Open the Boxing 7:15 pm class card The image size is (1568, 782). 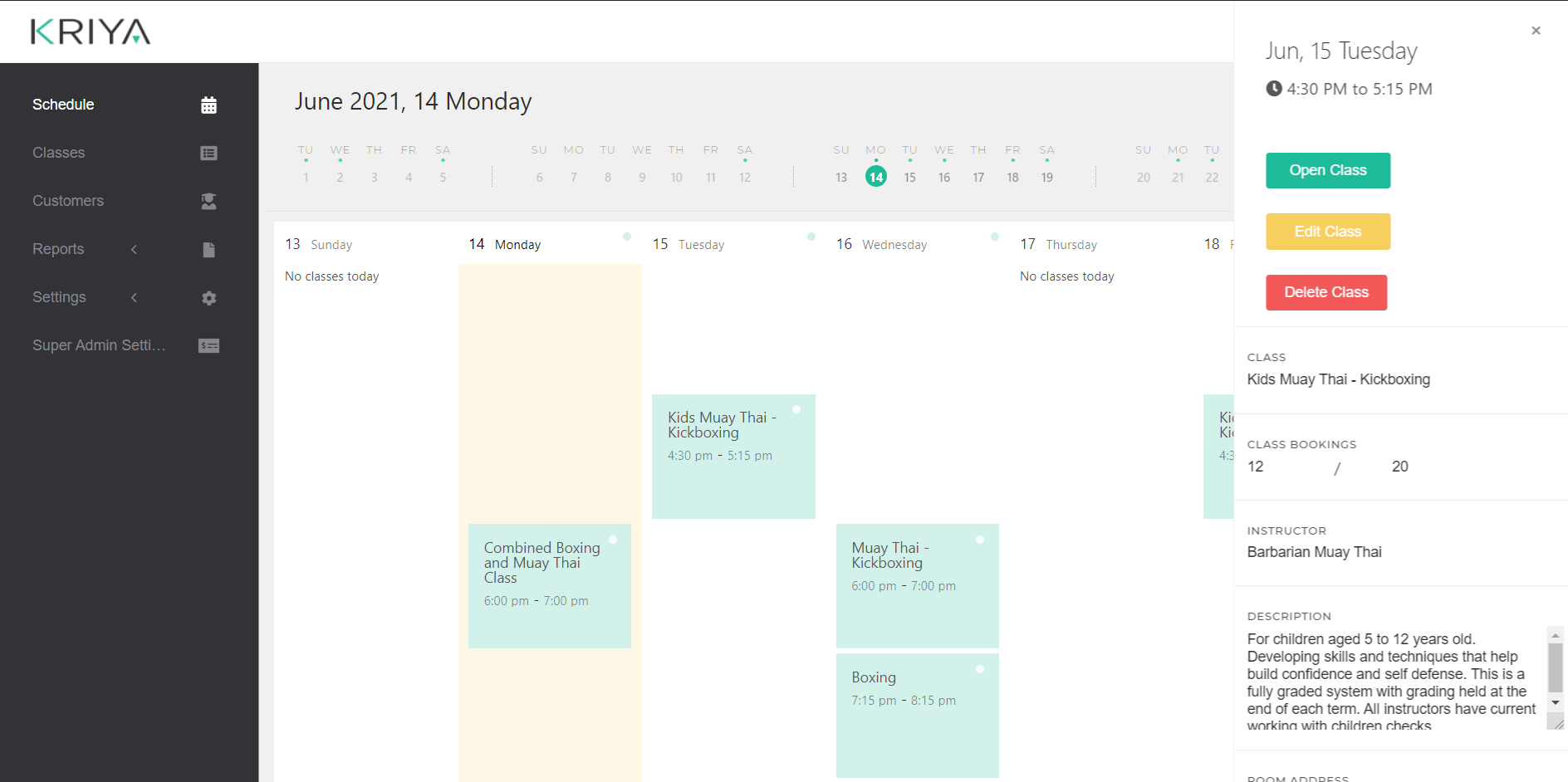(x=917, y=715)
